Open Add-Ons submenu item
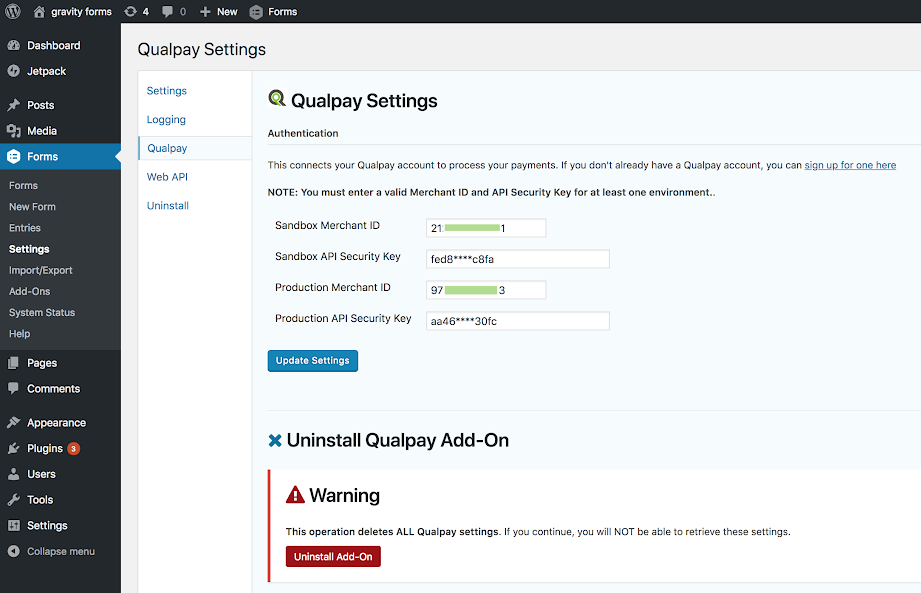 29,291
